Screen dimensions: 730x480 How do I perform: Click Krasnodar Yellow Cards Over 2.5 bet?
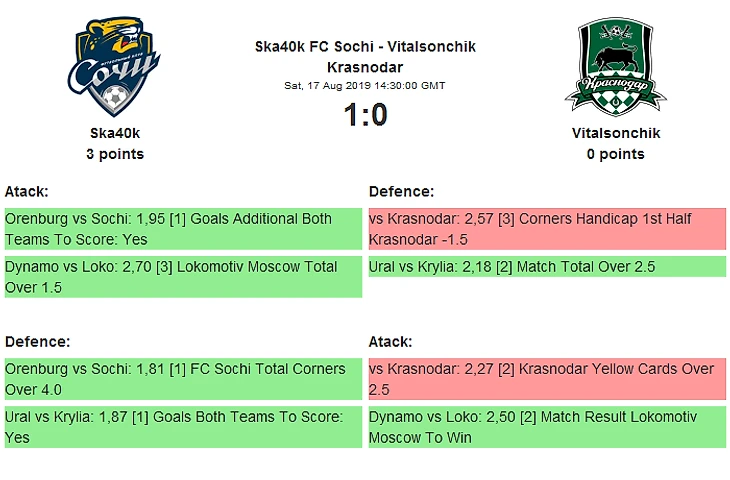pos(547,379)
